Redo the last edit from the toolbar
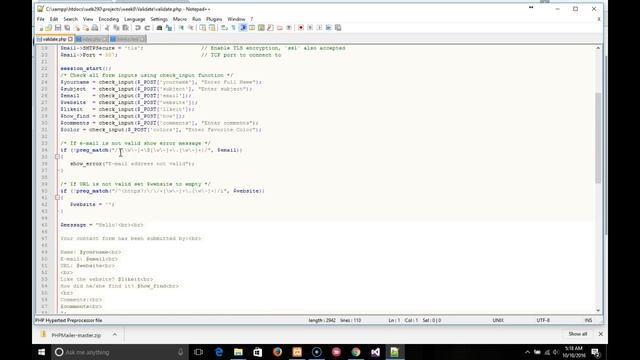 147,28
